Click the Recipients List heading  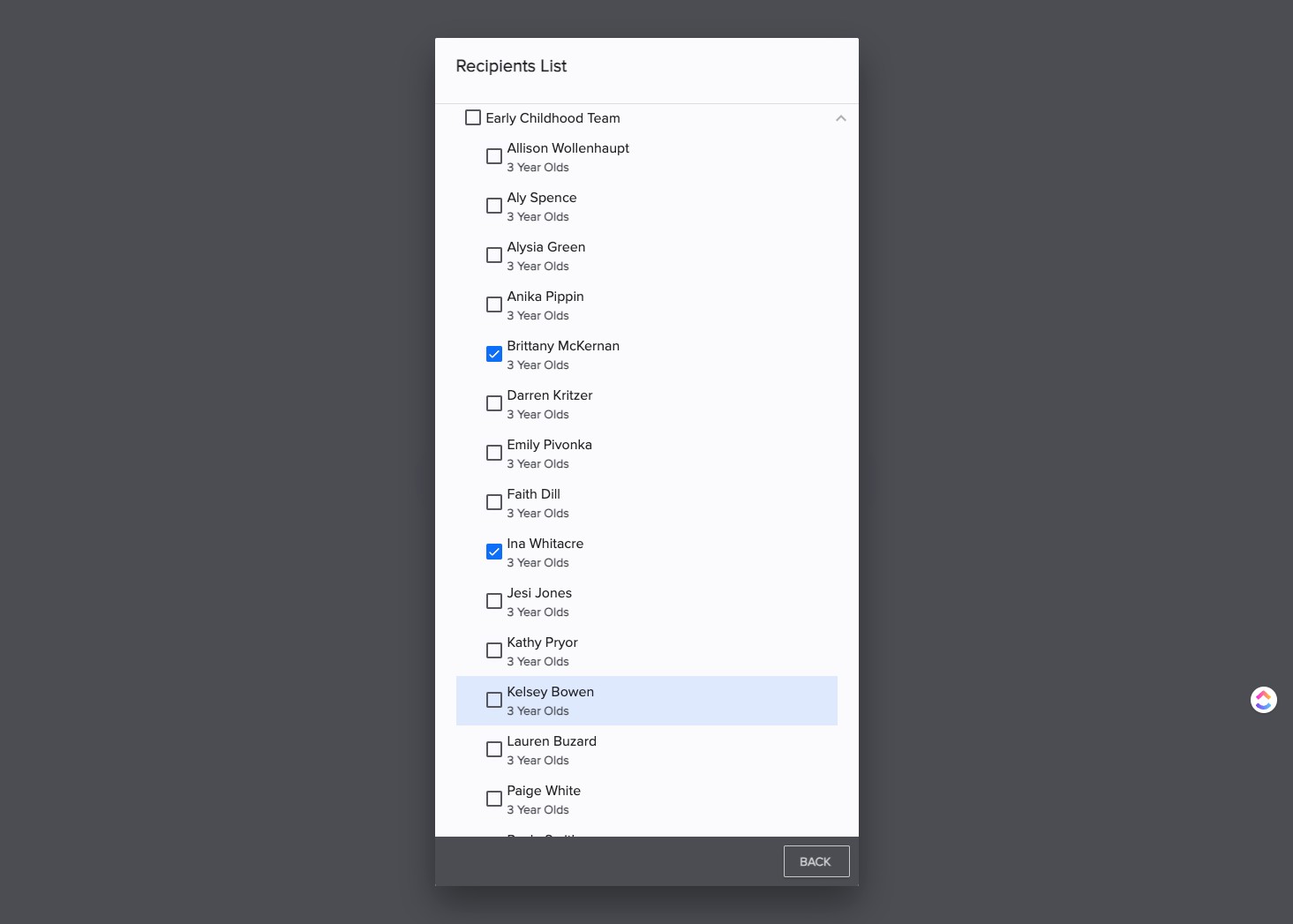coord(511,66)
